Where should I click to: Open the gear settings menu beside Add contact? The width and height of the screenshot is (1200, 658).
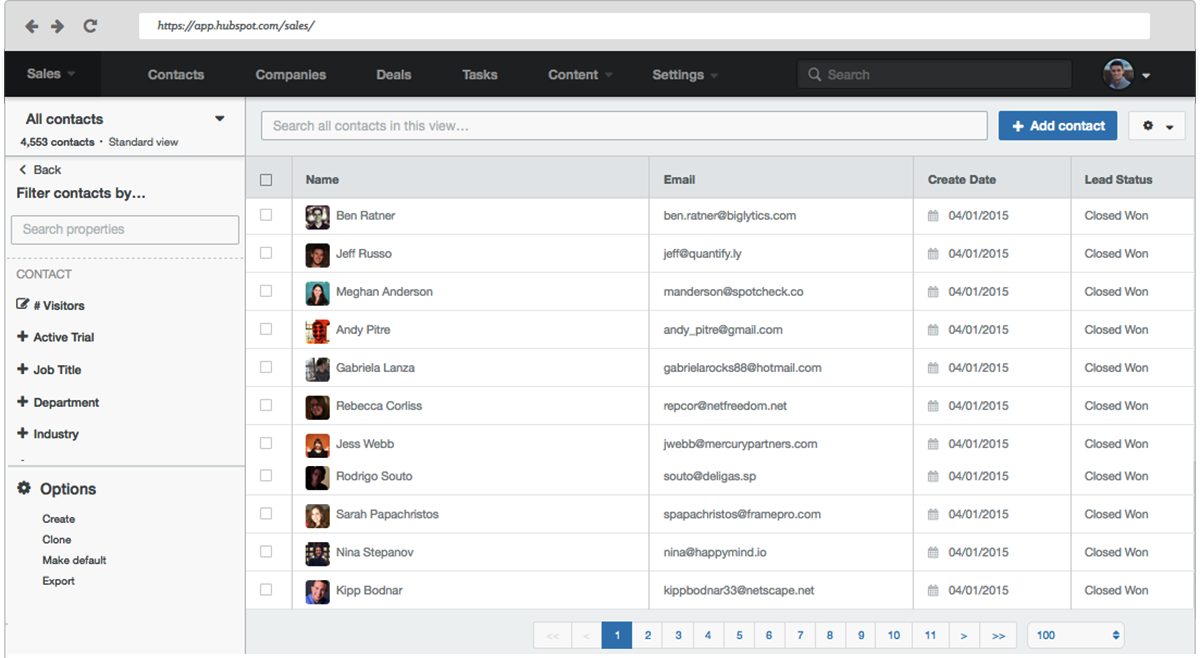point(1157,126)
